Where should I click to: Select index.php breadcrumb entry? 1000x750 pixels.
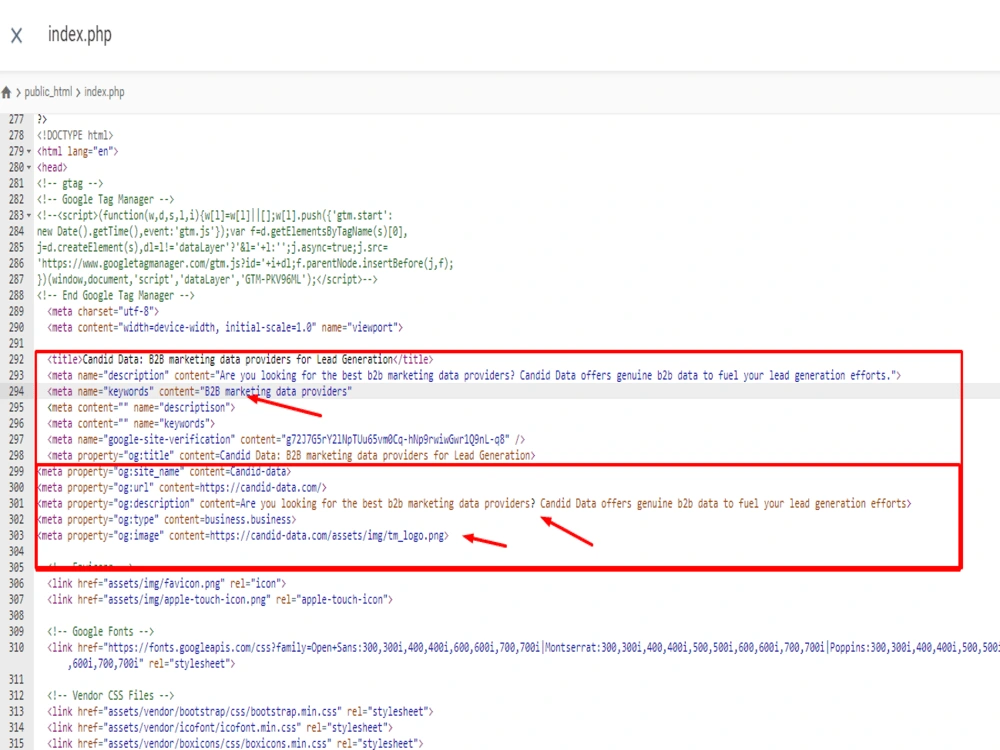pos(104,92)
